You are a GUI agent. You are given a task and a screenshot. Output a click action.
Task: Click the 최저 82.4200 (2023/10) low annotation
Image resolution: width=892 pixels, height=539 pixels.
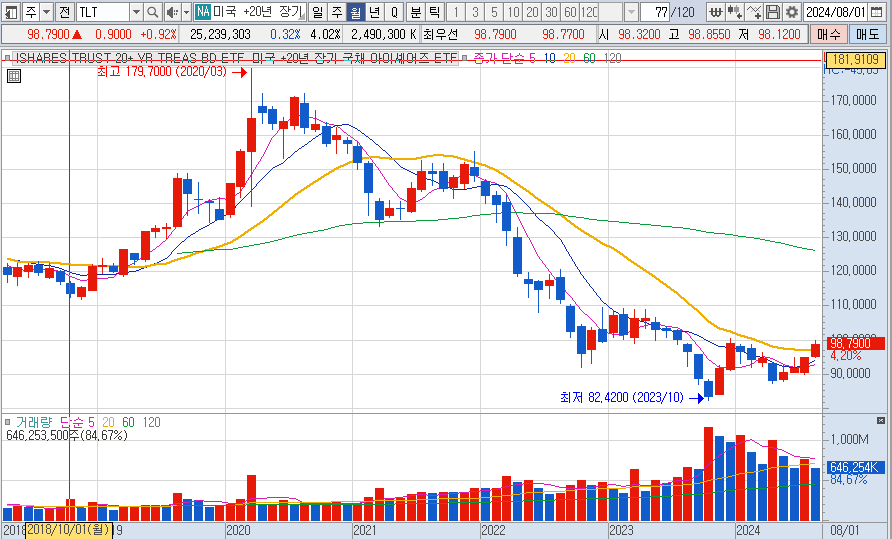(622, 397)
